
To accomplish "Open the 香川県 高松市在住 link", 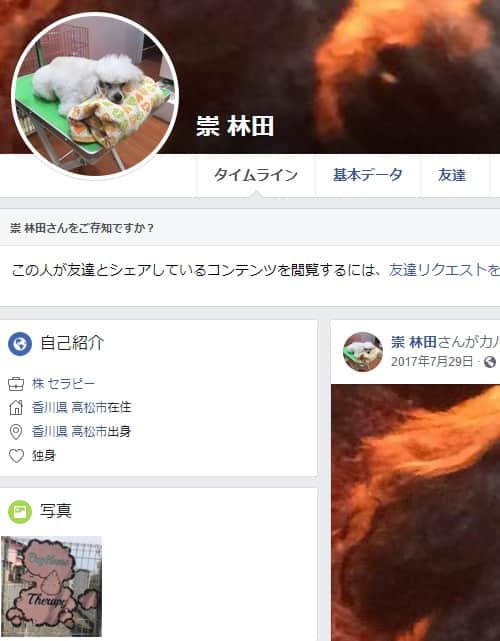I will [82, 408].
